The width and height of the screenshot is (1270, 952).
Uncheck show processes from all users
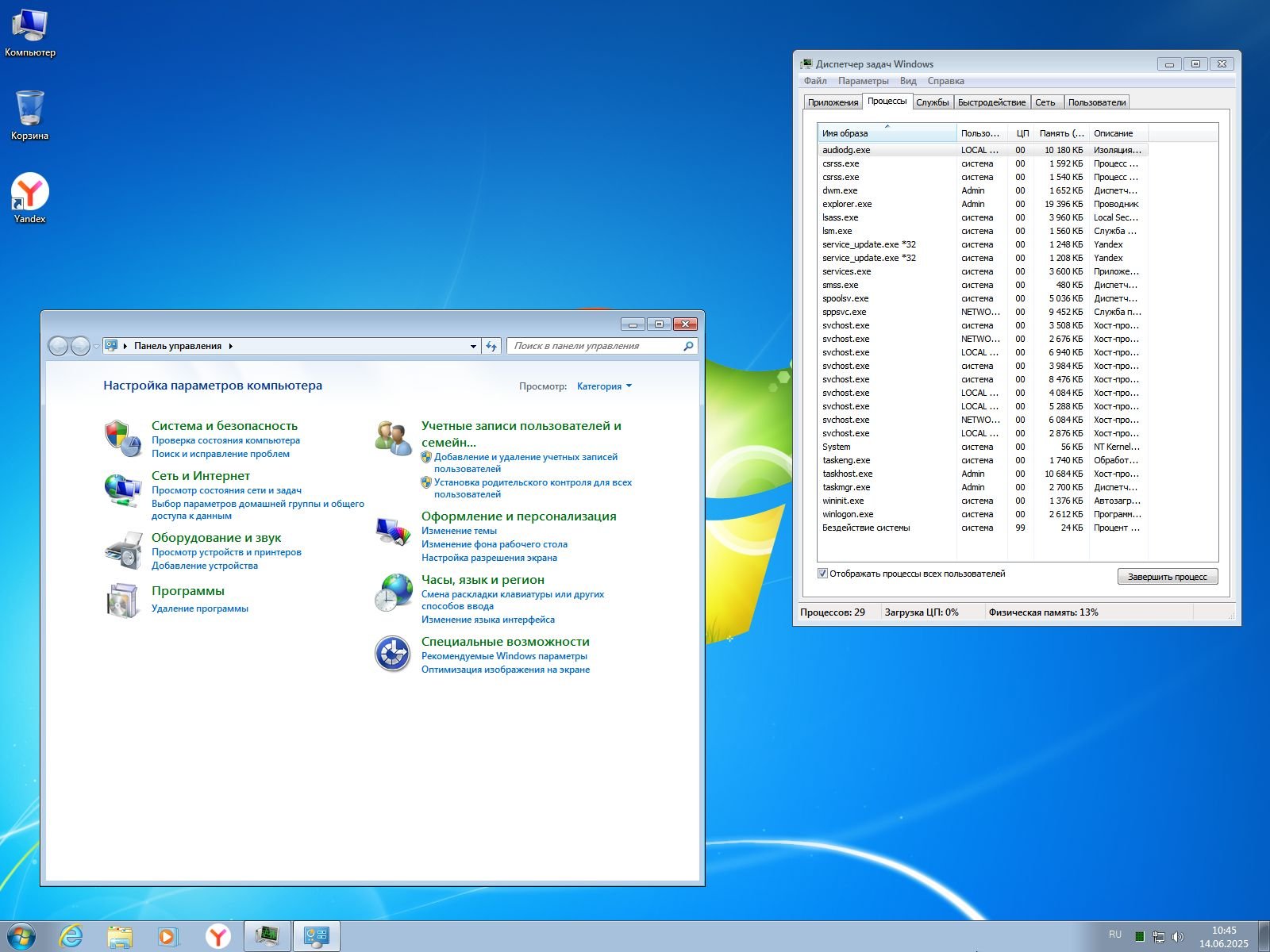(x=822, y=574)
